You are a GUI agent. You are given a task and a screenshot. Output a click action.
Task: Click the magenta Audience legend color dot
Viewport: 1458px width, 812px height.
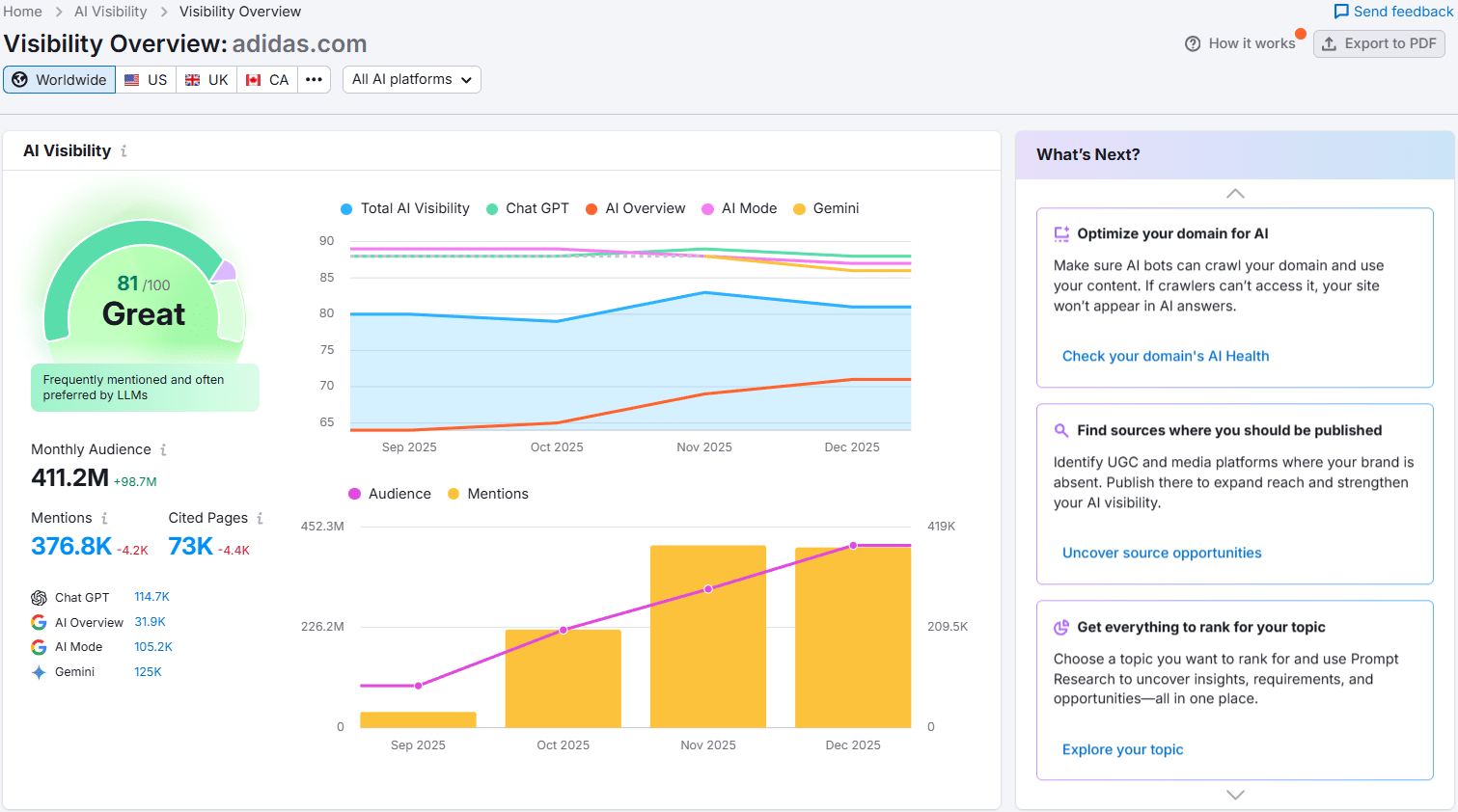coord(354,493)
